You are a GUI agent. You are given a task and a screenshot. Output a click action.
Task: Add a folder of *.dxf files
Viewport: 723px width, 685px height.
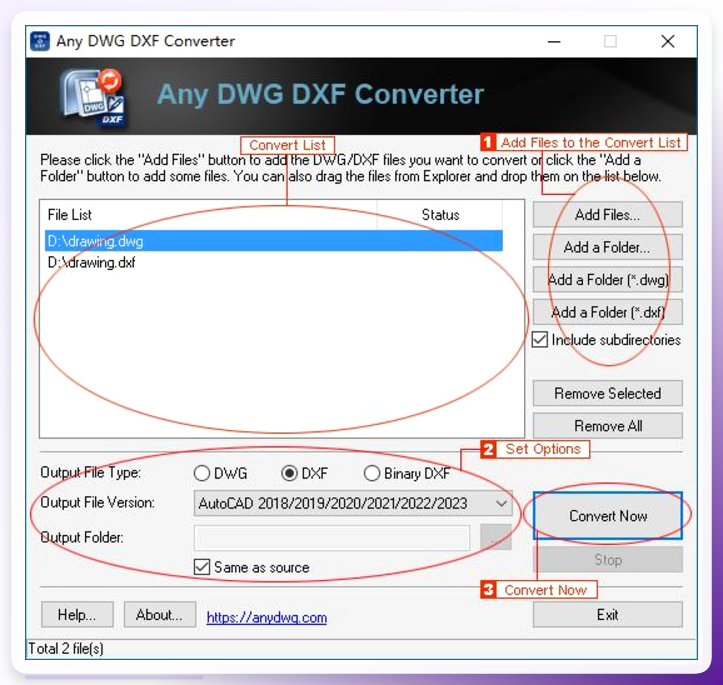(607, 312)
